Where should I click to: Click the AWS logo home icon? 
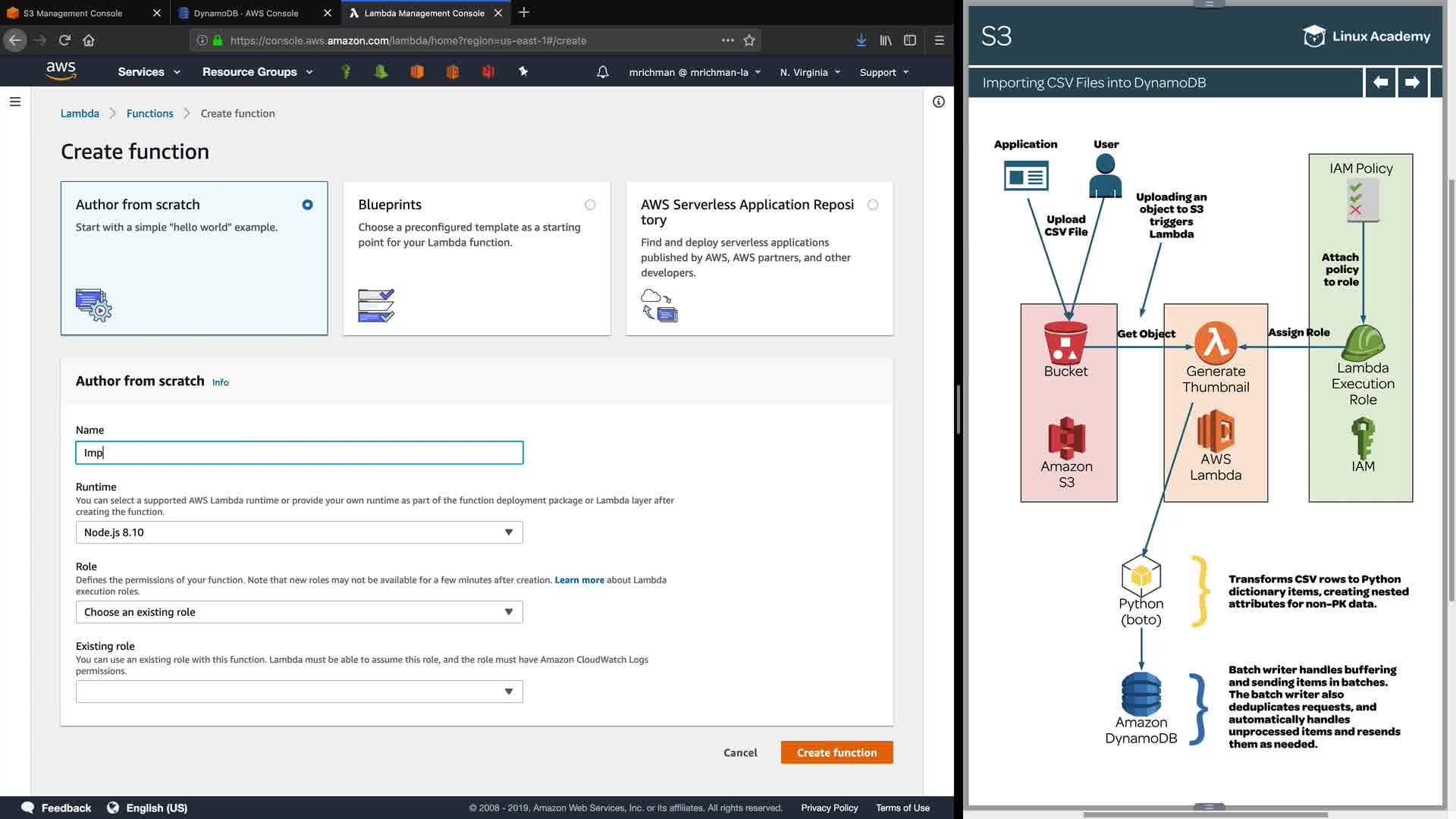pos(61,71)
